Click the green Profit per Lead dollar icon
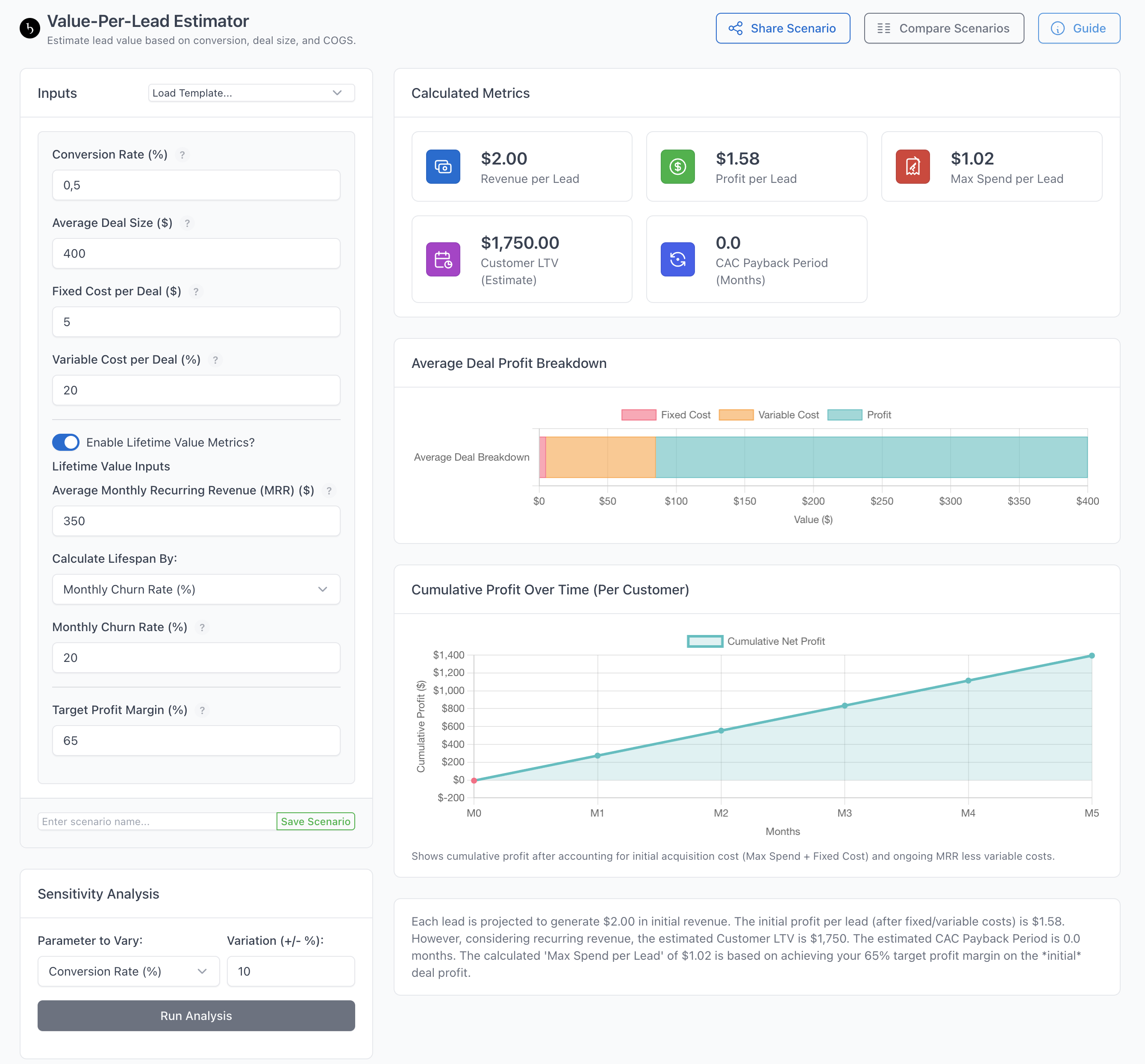The image size is (1145, 1064). [x=677, y=166]
